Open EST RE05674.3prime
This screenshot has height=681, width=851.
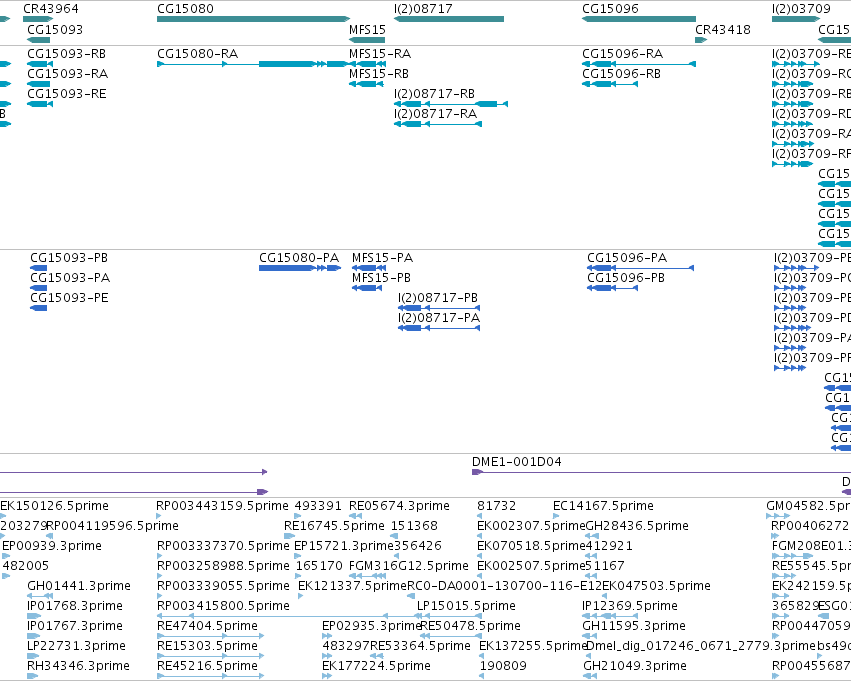pyautogui.click(x=355, y=516)
